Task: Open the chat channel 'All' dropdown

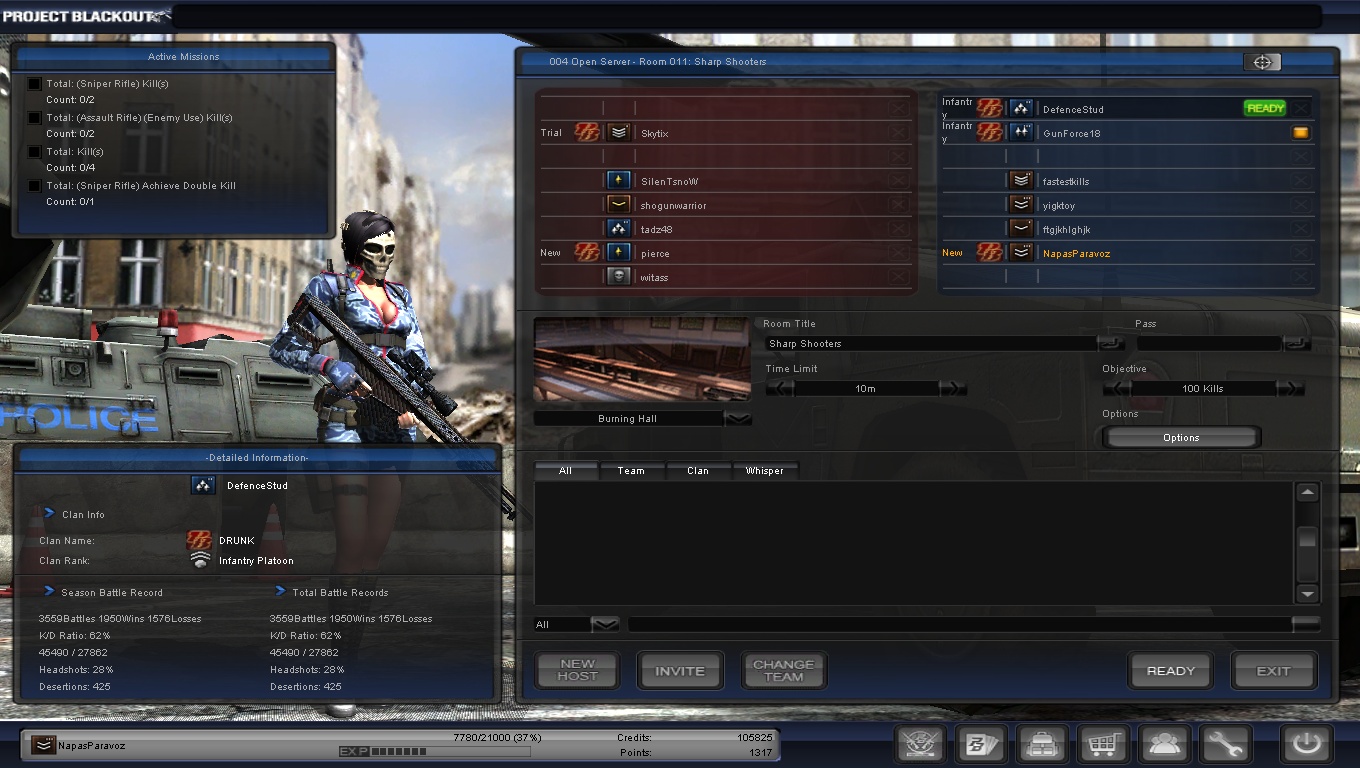Action: (x=604, y=625)
